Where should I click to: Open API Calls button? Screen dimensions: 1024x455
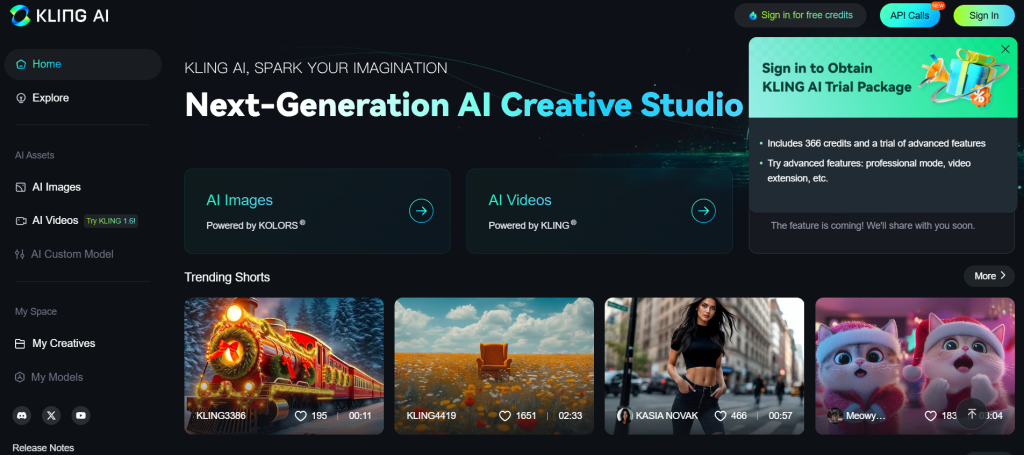[910, 16]
